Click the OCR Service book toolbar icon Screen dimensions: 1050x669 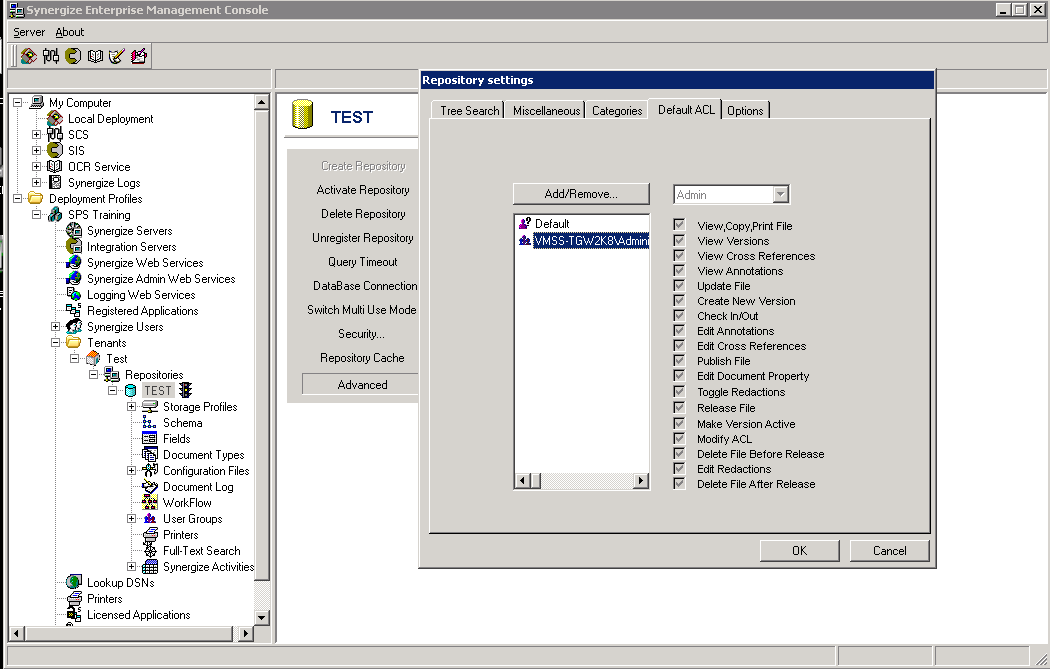tap(95, 56)
